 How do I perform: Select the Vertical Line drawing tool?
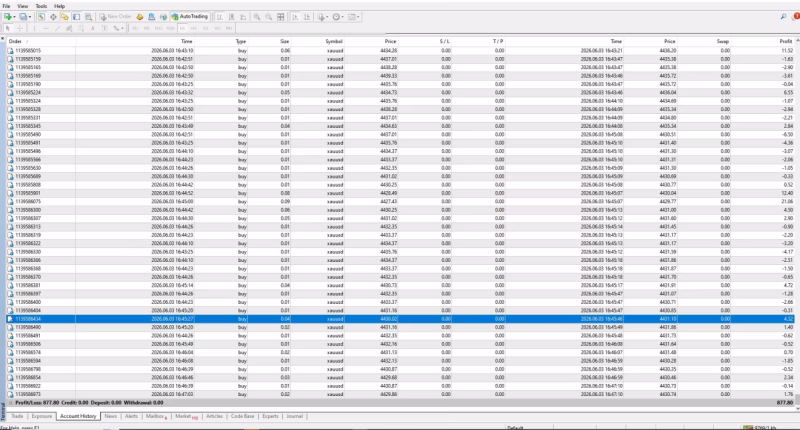34,28
